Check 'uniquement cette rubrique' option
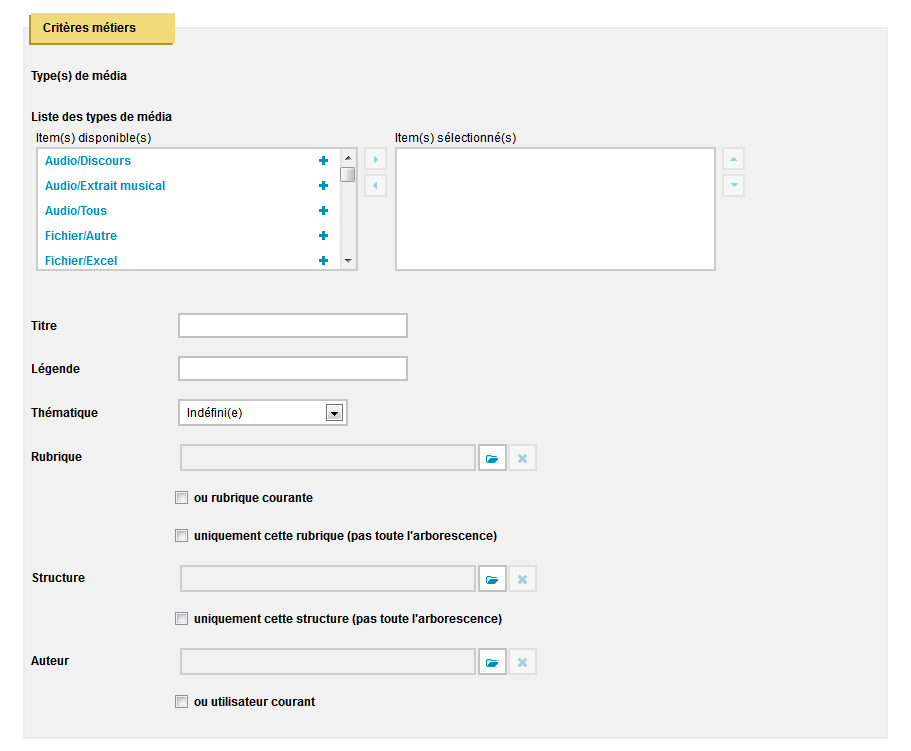The height and width of the screenshot is (751, 911). (x=181, y=536)
